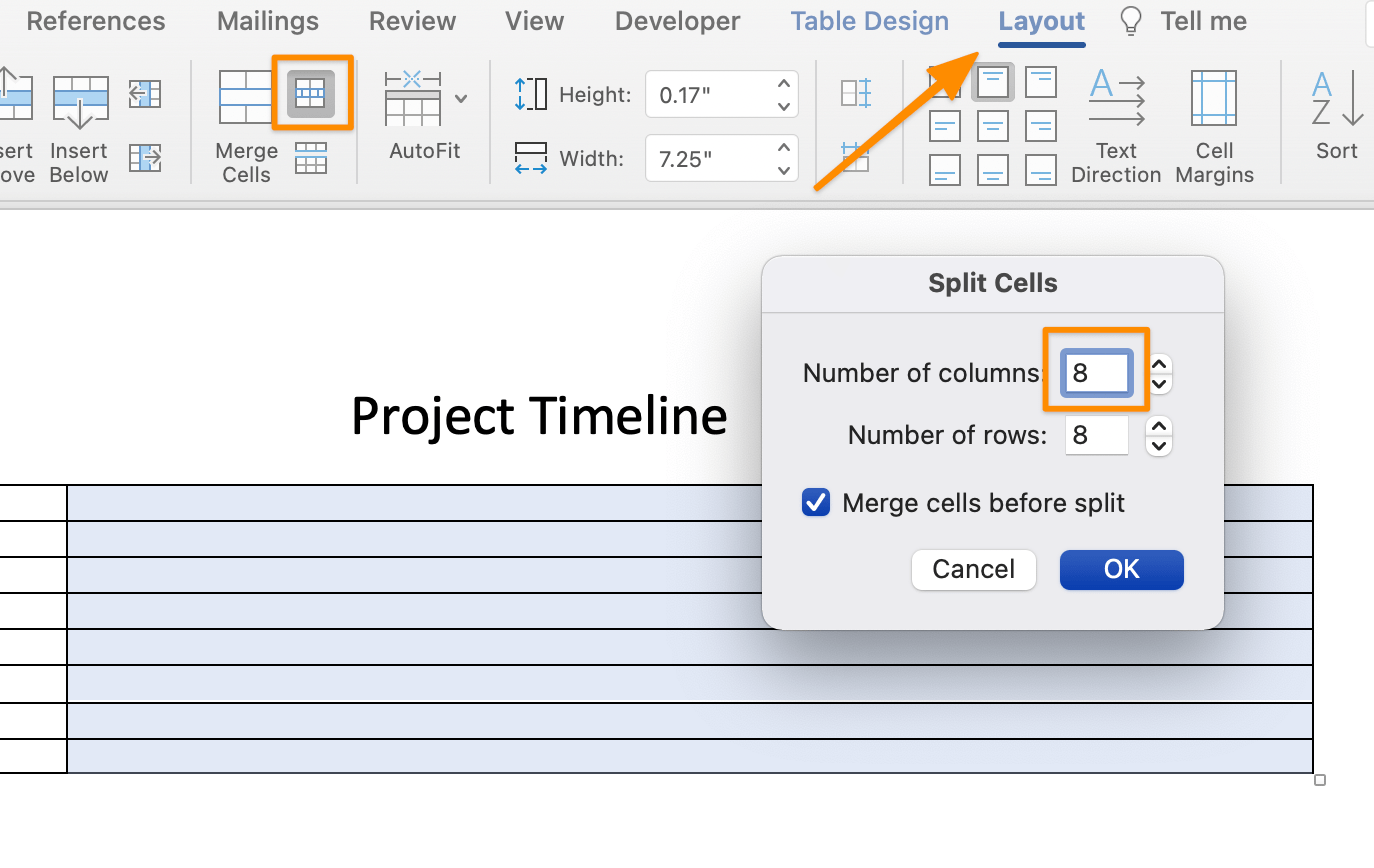Decrease Height with the down stepper
Viewport: 1374px width, 868px height.
point(784,105)
